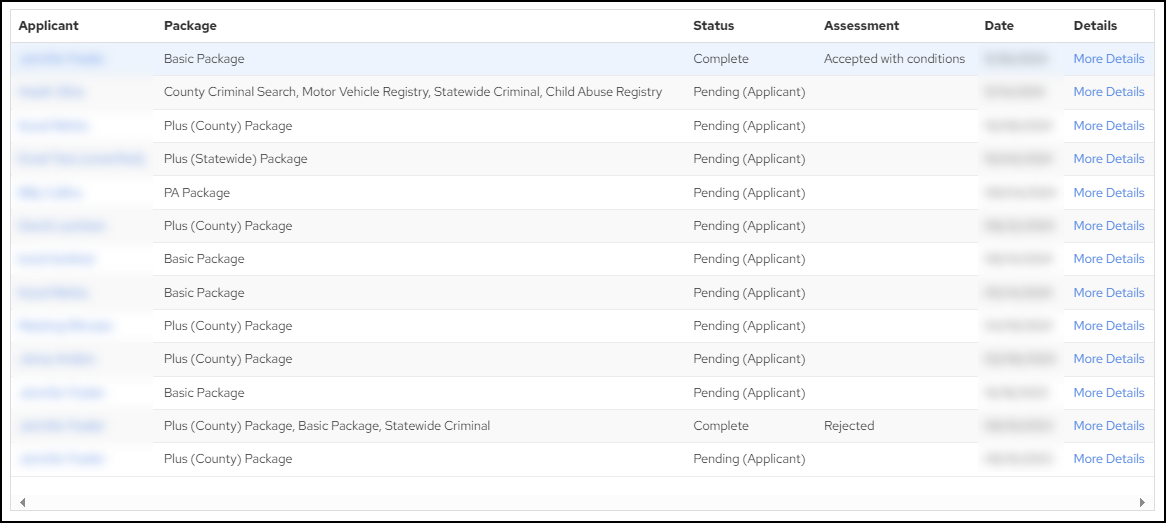This screenshot has height=523, width=1166.
Task: Click the Details column header
Action: [1095, 26]
